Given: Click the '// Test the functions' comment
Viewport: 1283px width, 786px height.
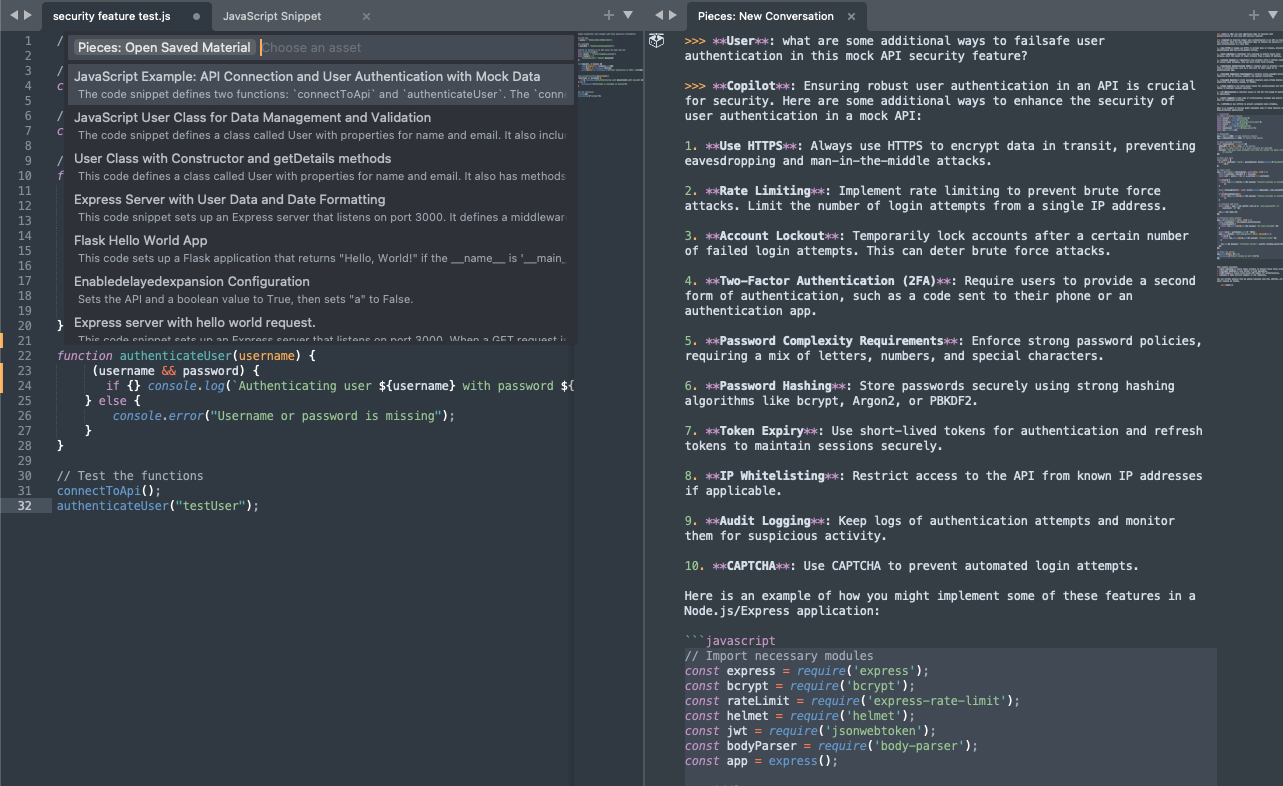Looking at the screenshot, I should pyautogui.click(x=130, y=476).
